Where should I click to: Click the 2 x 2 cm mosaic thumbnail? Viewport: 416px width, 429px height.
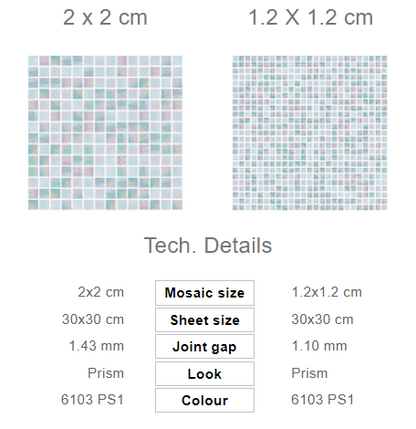tap(105, 133)
